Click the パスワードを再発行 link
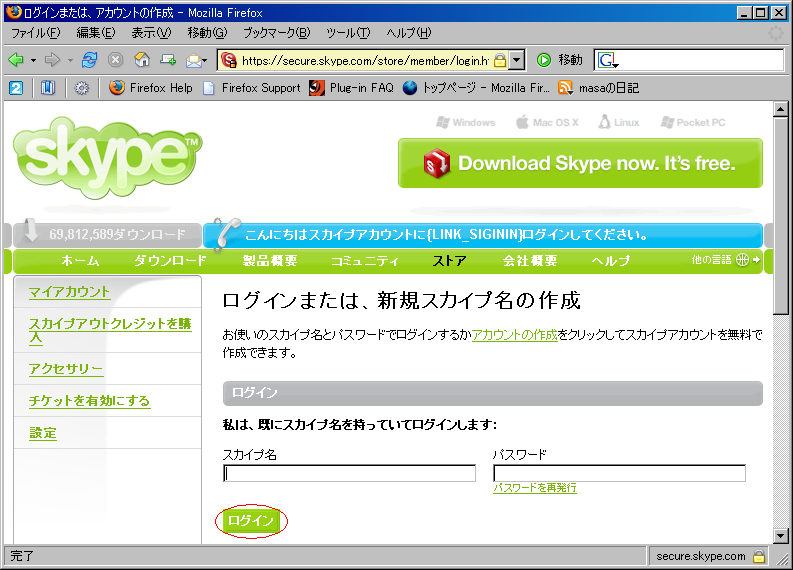Screen dimensions: 793x570 [535, 488]
